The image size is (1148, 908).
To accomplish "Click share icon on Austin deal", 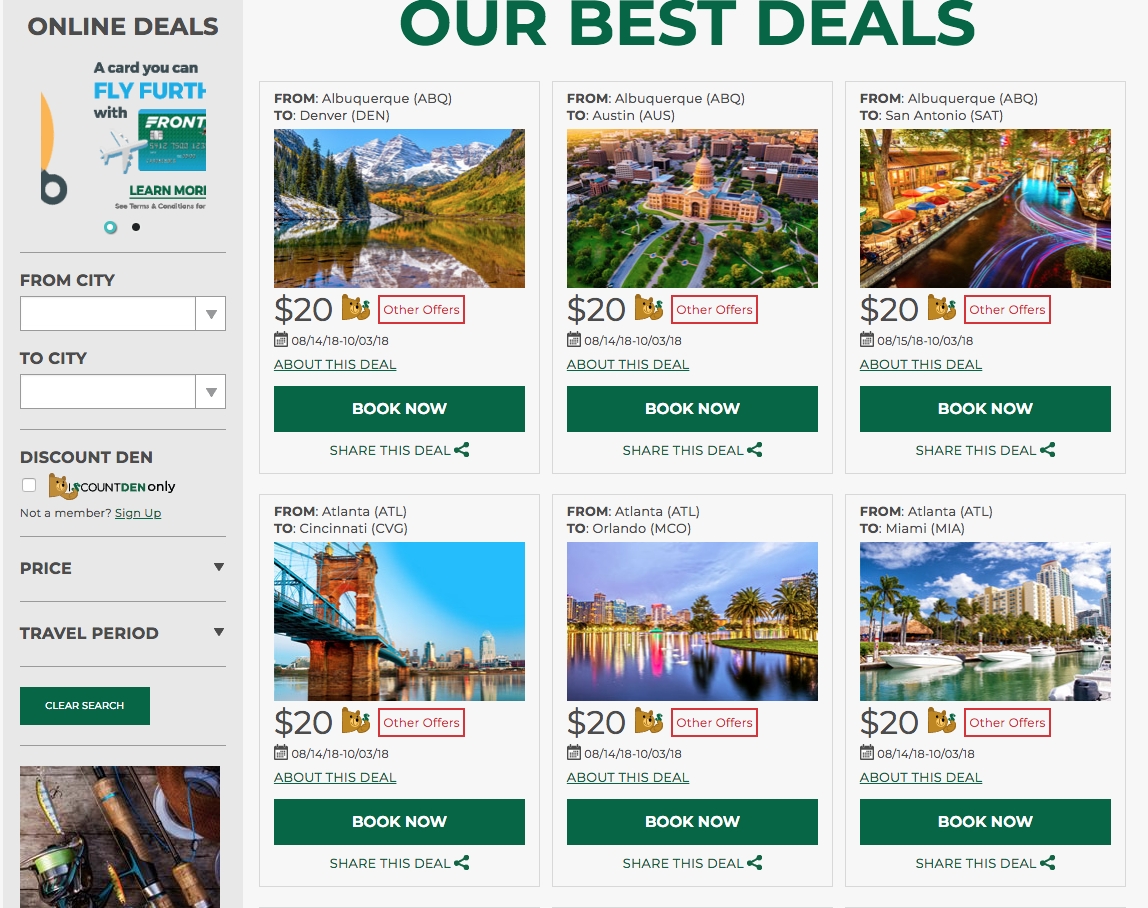I will pos(754,450).
